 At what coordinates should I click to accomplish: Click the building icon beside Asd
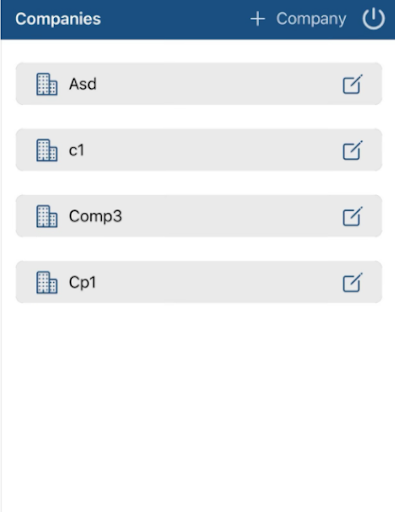coord(47,84)
